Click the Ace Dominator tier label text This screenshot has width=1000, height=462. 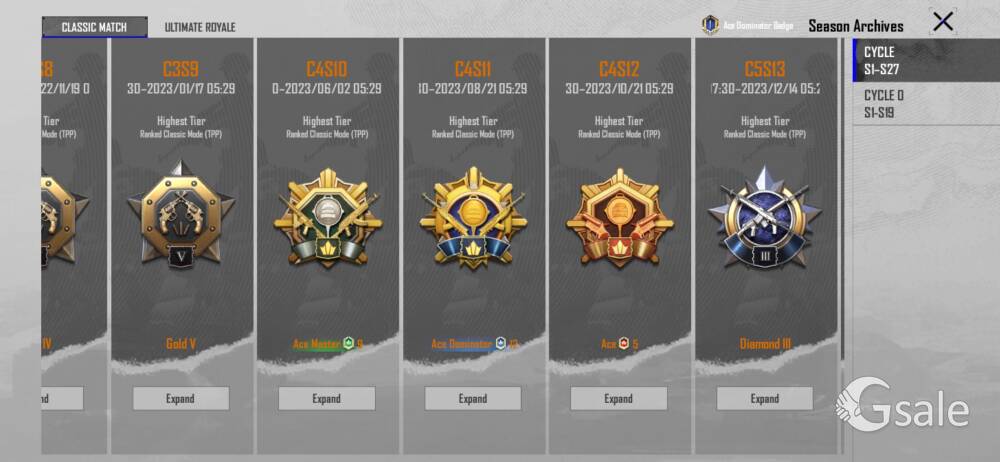[462, 344]
